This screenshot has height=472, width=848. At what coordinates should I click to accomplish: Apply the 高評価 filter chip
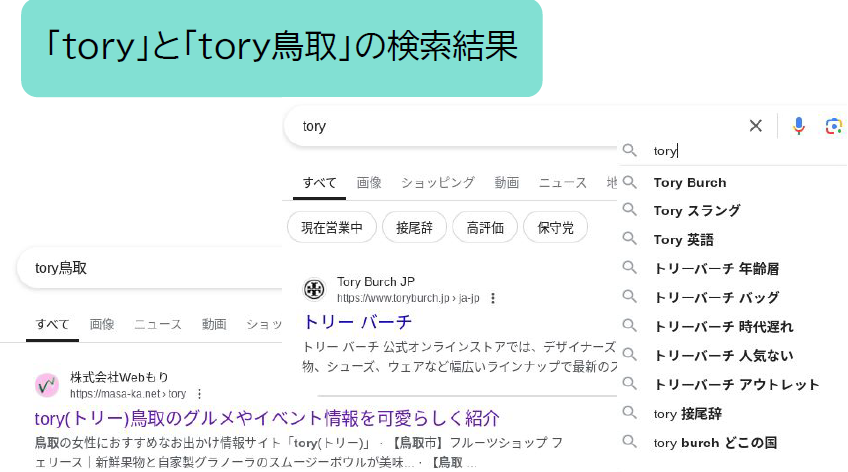(x=485, y=228)
